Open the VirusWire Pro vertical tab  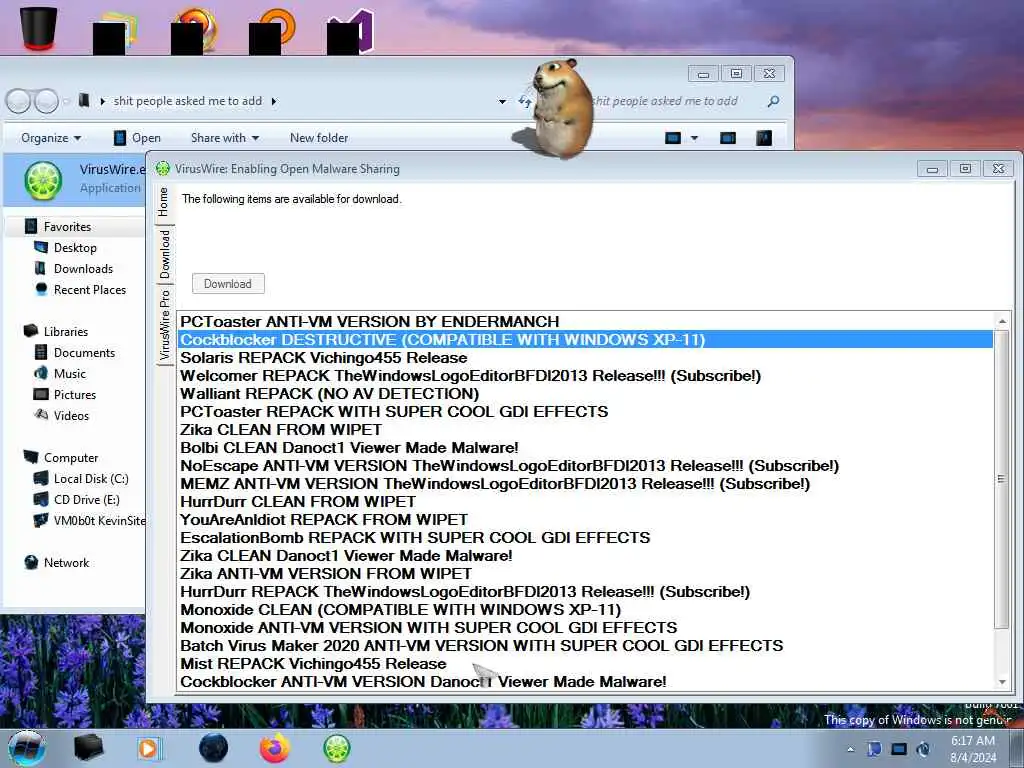click(164, 325)
